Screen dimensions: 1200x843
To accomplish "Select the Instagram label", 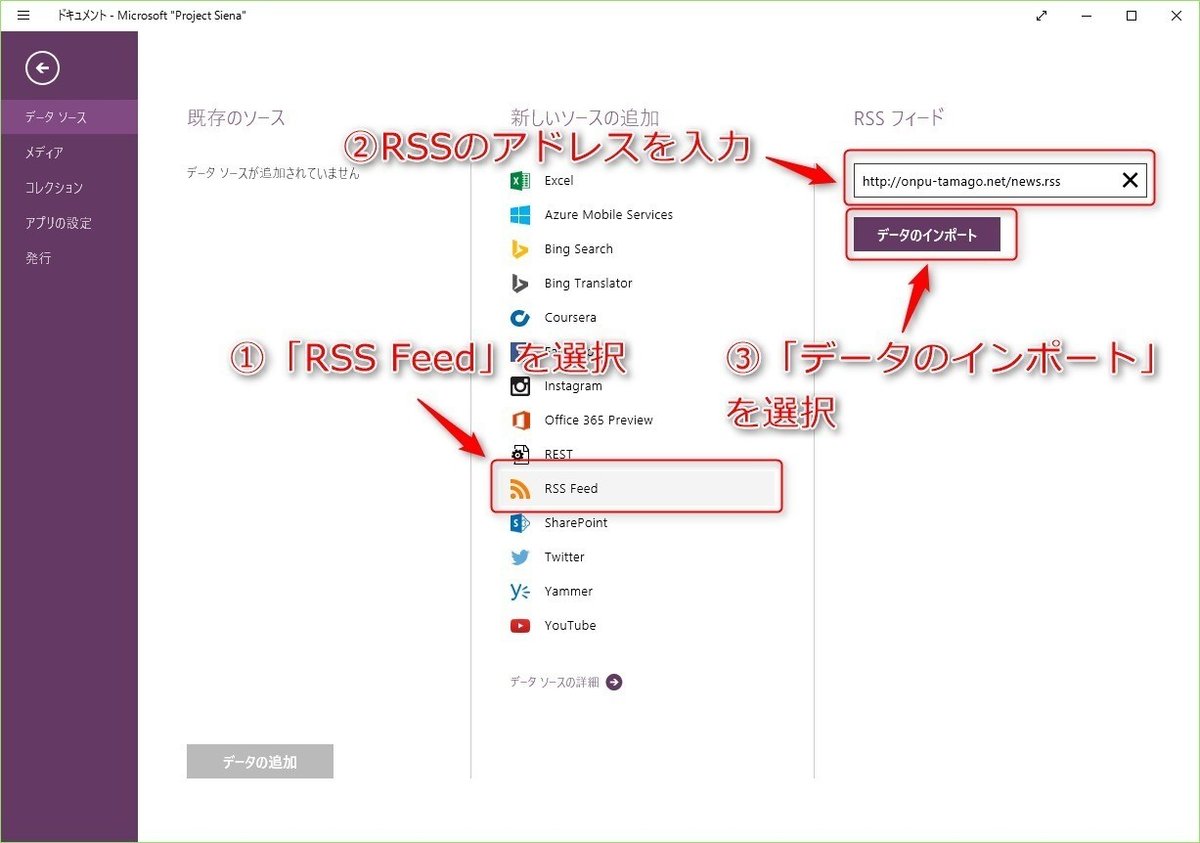I will [573, 386].
